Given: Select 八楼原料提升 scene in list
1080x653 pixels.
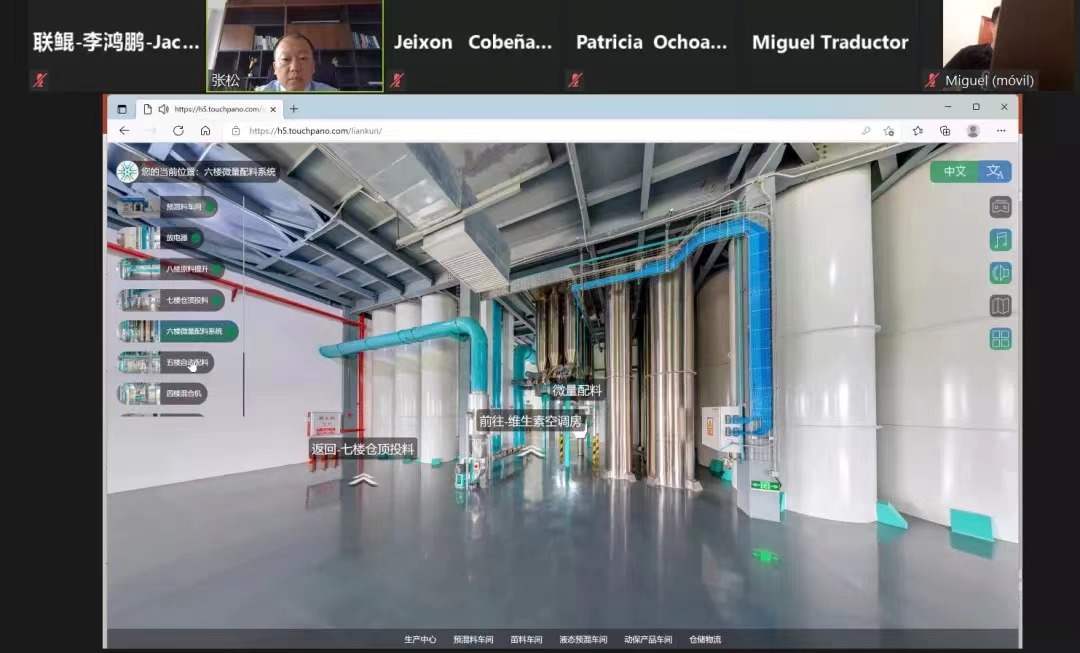Looking at the screenshot, I should click(171, 269).
